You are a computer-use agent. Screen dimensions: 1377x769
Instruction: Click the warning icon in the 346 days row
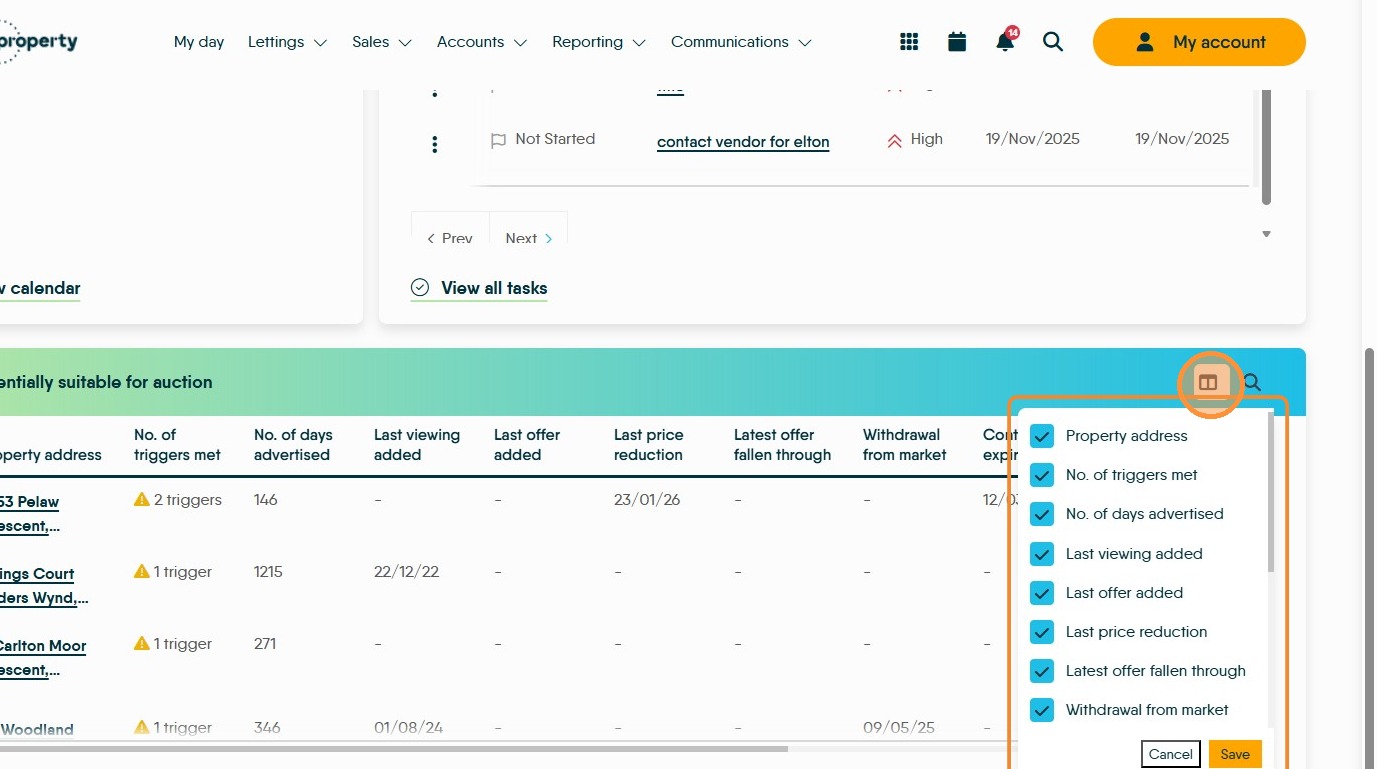[x=142, y=728]
